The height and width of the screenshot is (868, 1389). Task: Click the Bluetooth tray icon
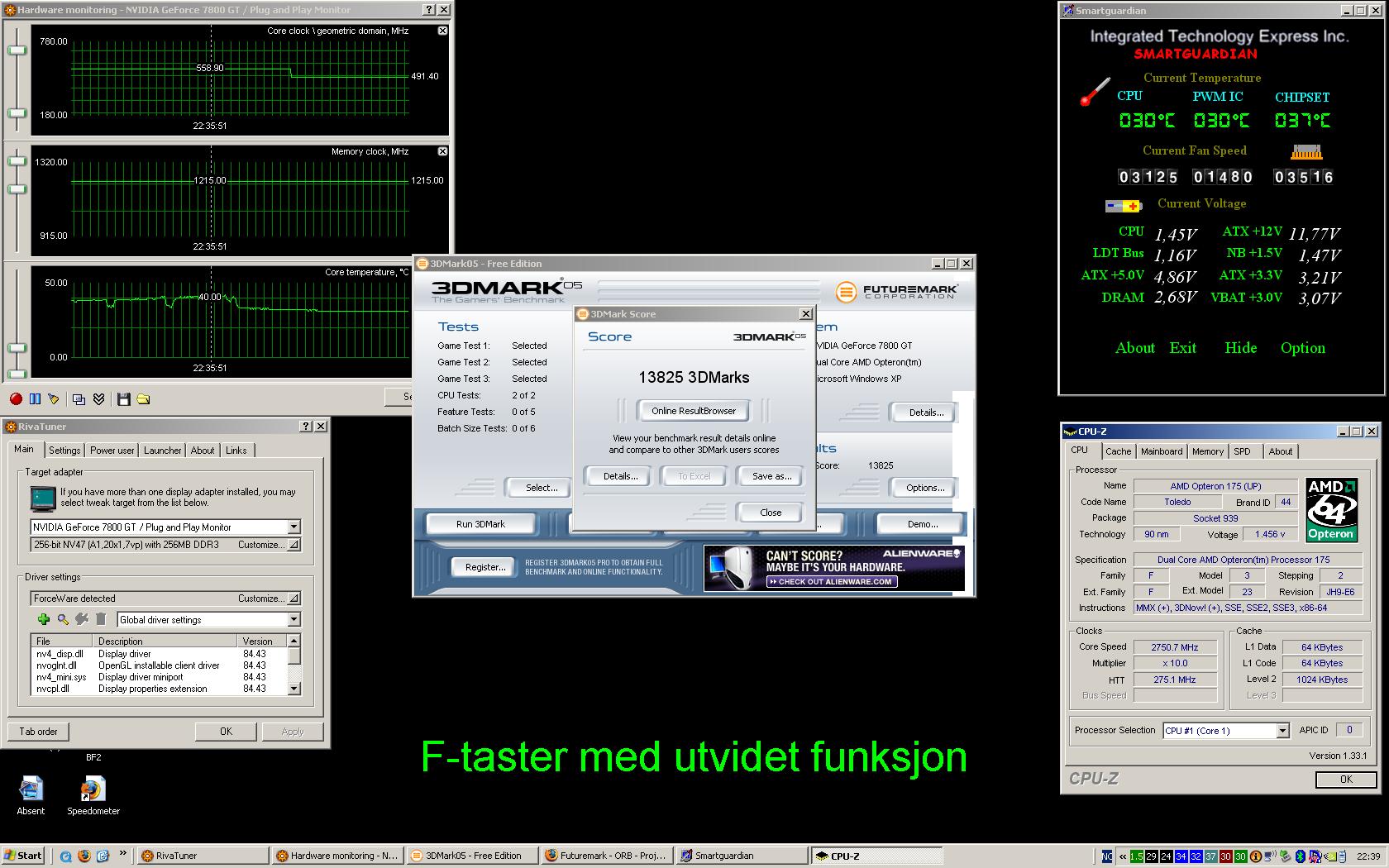point(1299,856)
